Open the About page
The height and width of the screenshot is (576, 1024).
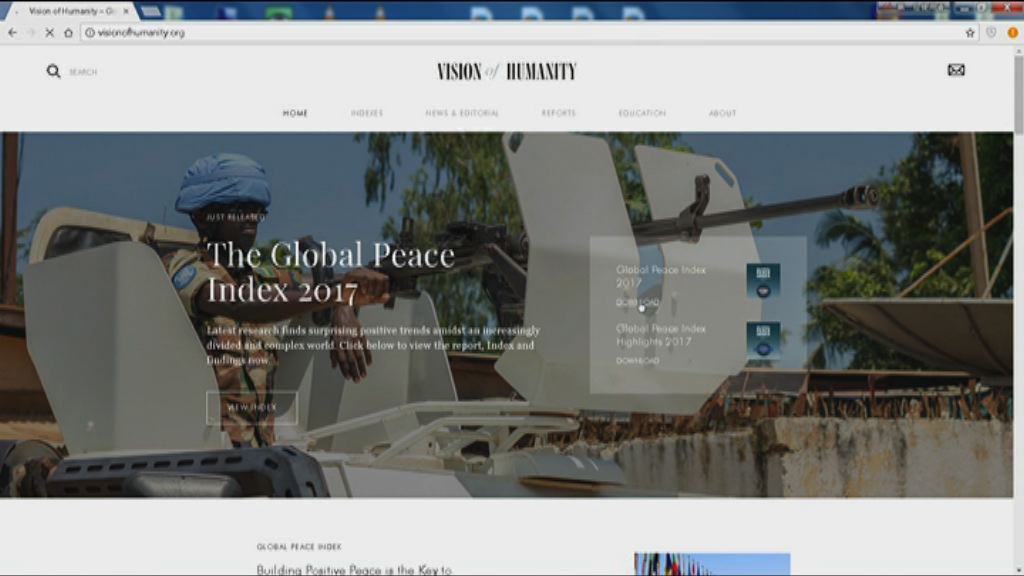(723, 113)
